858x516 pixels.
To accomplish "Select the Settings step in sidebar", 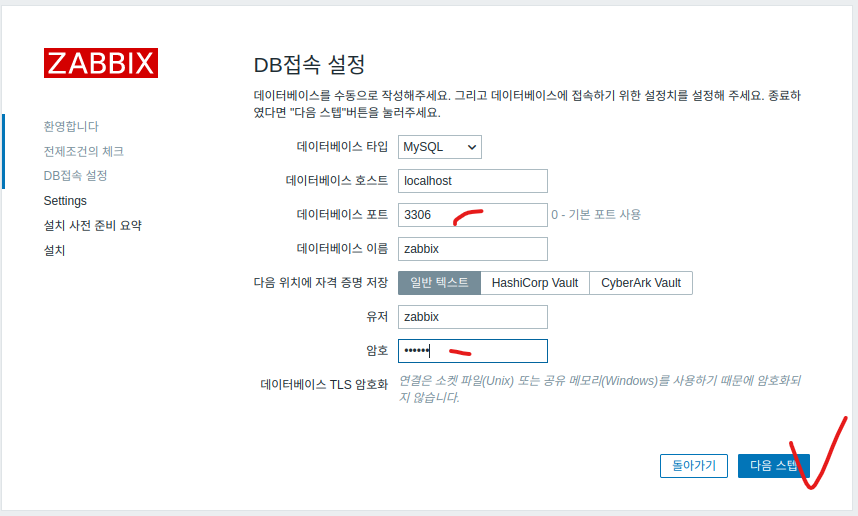I will click(x=65, y=201).
